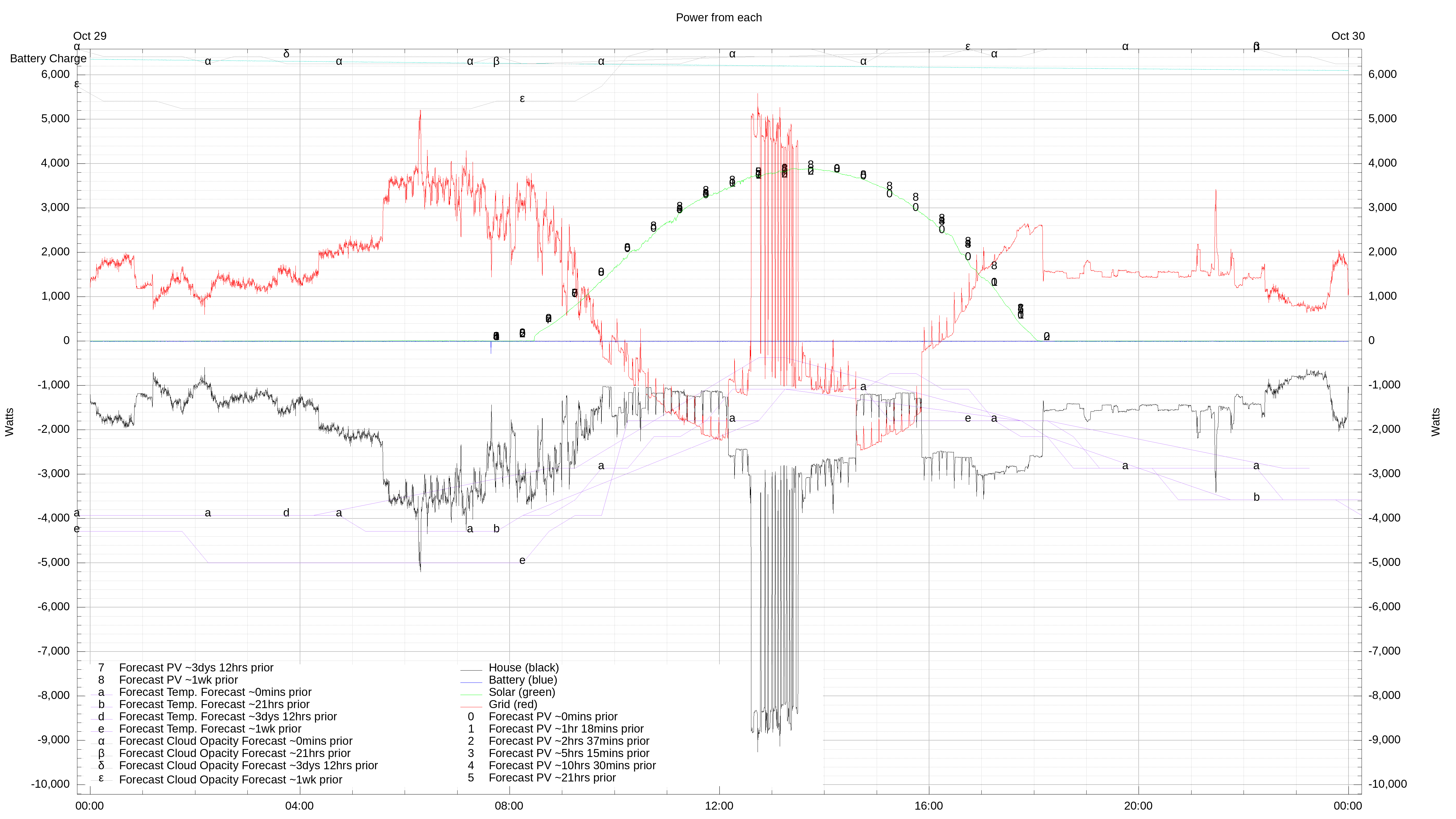Click legend 'Forecast Temp. Forecast ~1wk prior'
Screen dimensions: 1456x819
point(210,729)
